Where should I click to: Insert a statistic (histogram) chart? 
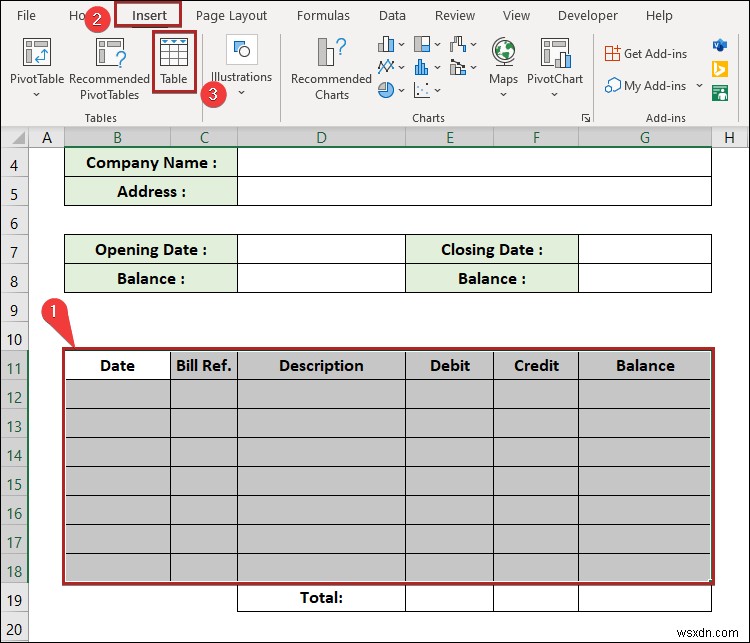[421, 67]
